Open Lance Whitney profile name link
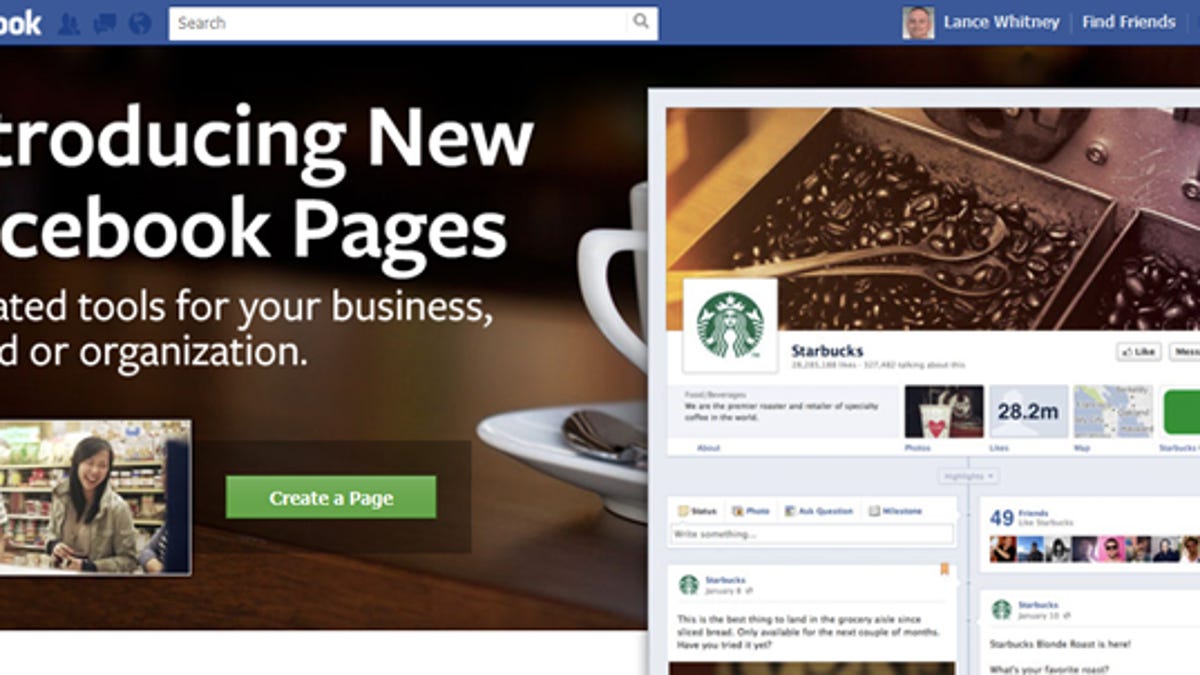The width and height of the screenshot is (1200, 675). pyautogui.click(x=1001, y=22)
